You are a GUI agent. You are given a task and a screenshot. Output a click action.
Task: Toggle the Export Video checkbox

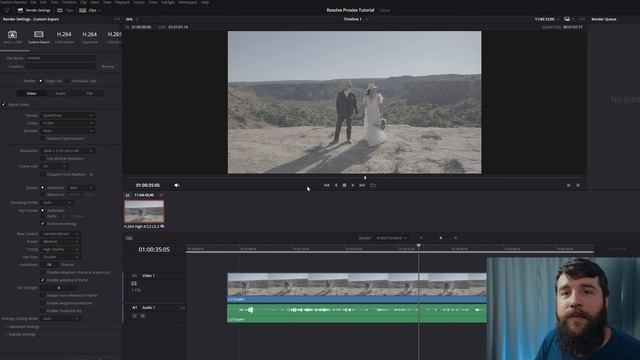pyautogui.click(x=4, y=104)
